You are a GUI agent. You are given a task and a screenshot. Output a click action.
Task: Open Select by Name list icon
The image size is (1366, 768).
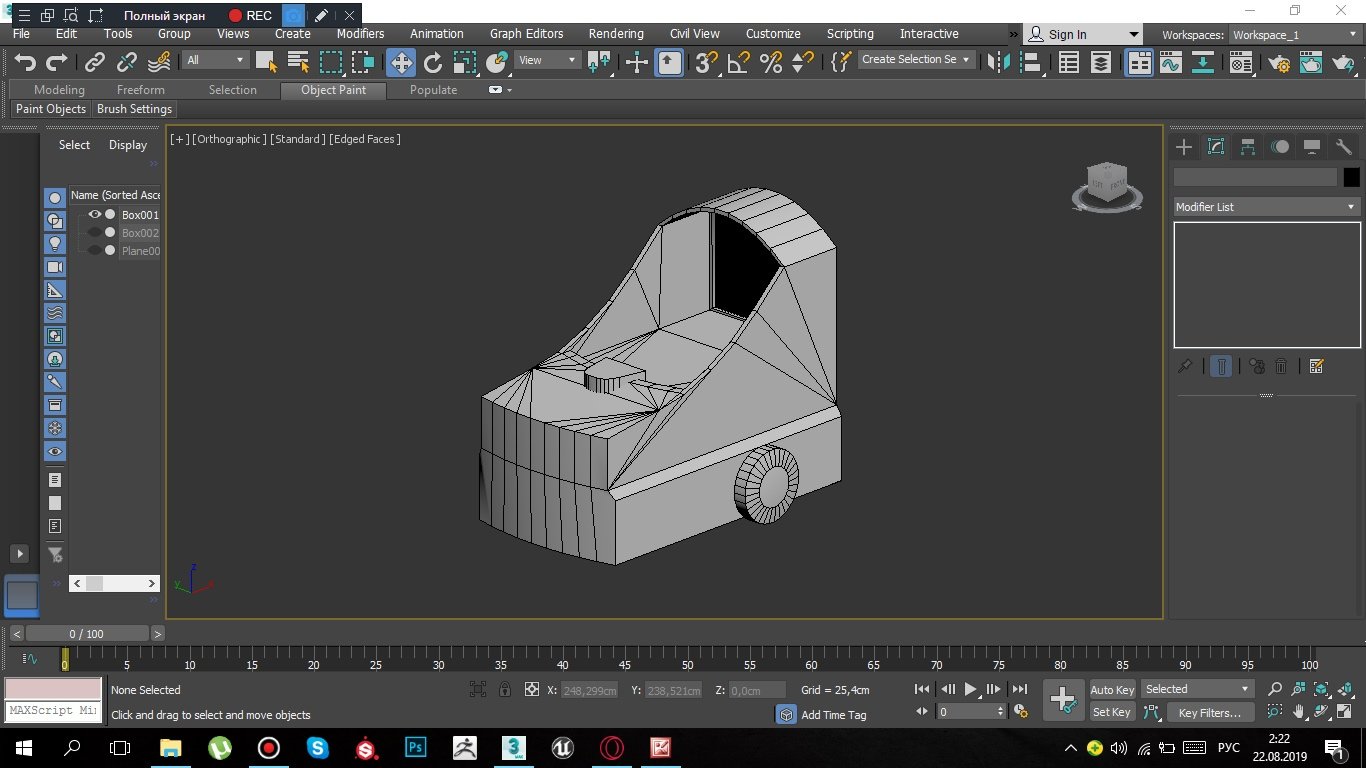point(298,63)
